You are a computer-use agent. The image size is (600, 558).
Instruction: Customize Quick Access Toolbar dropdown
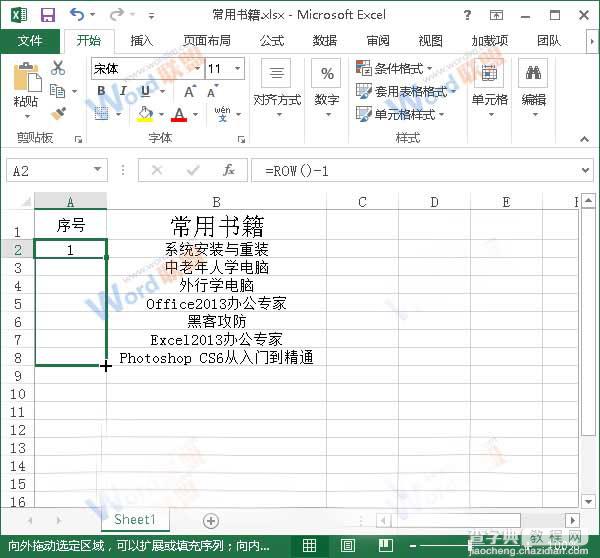coord(152,16)
